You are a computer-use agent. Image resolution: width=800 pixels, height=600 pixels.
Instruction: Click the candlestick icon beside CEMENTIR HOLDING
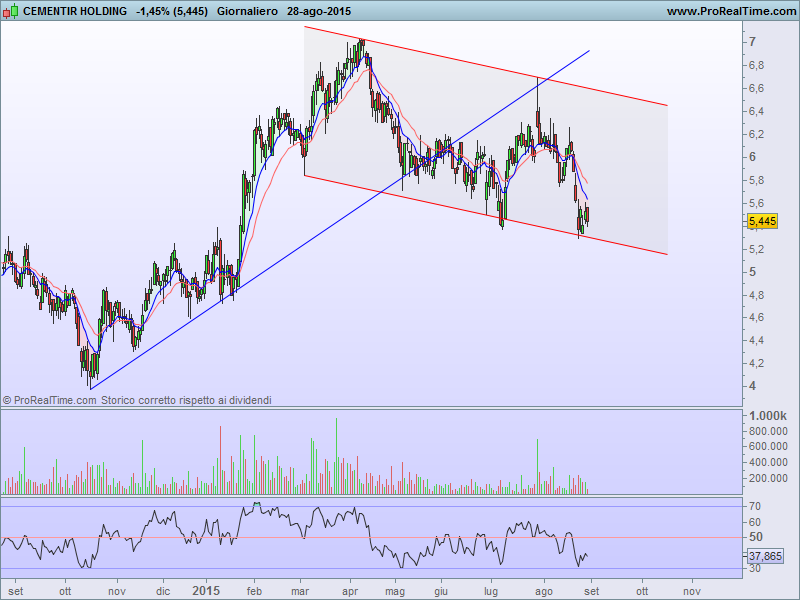(x=11, y=11)
